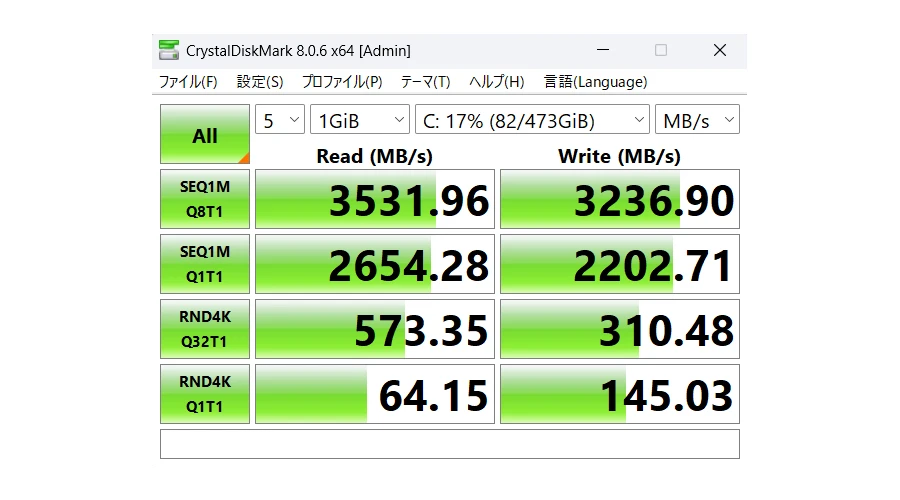Change the MB/s unit dropdown
Viewport: 900px width, 500px height.
(x=697, y=120)
